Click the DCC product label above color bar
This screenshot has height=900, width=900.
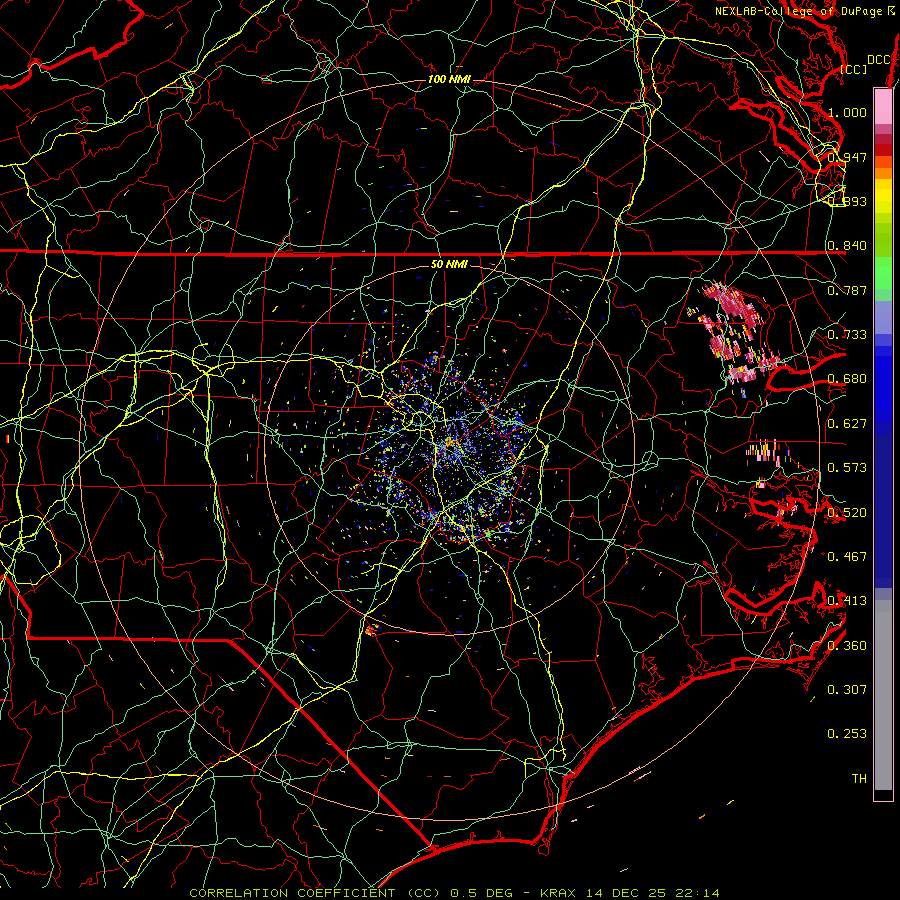pos(878,60)
